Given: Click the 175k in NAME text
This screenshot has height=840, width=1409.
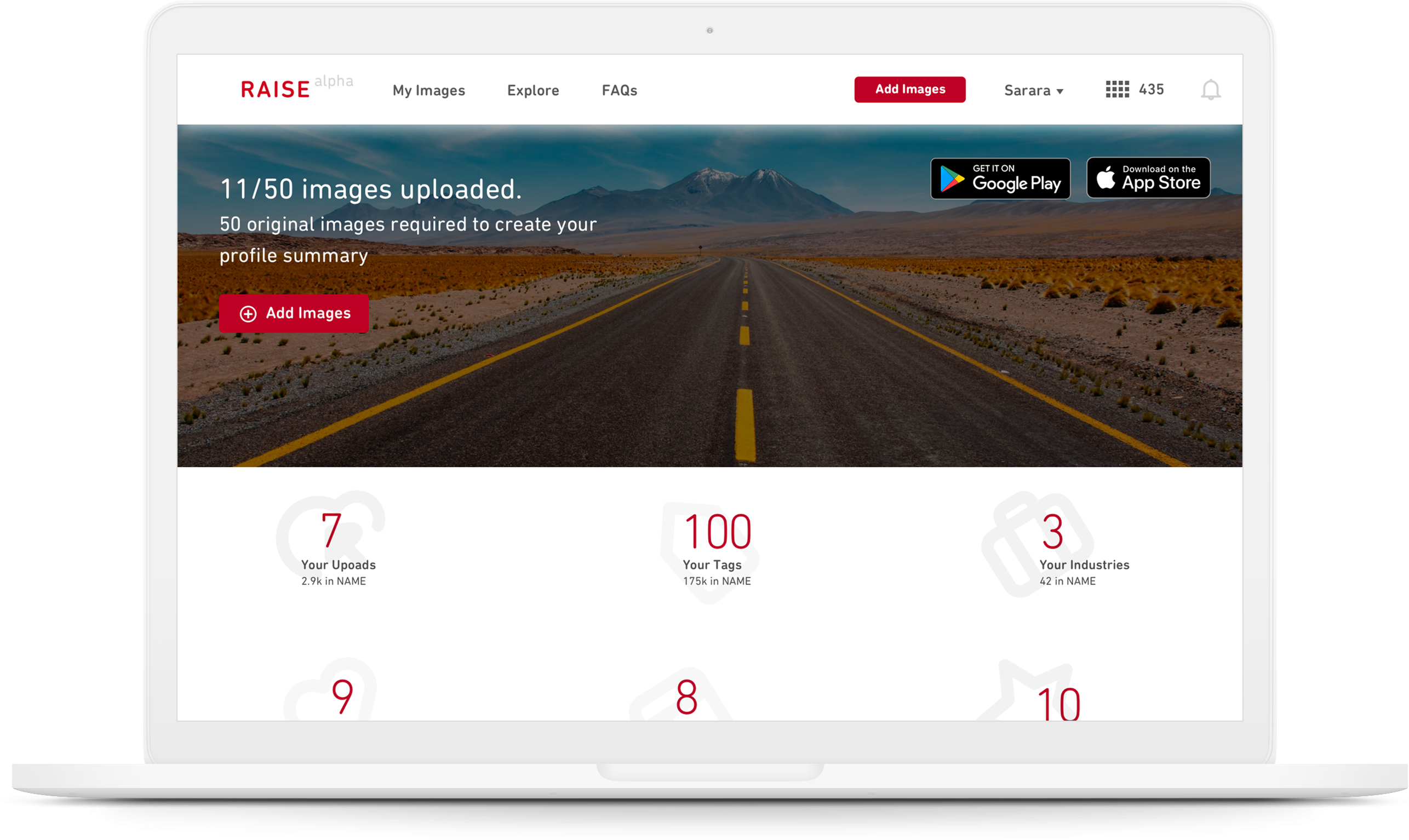Looking at the screenshot, I should (x=717, y=582).
